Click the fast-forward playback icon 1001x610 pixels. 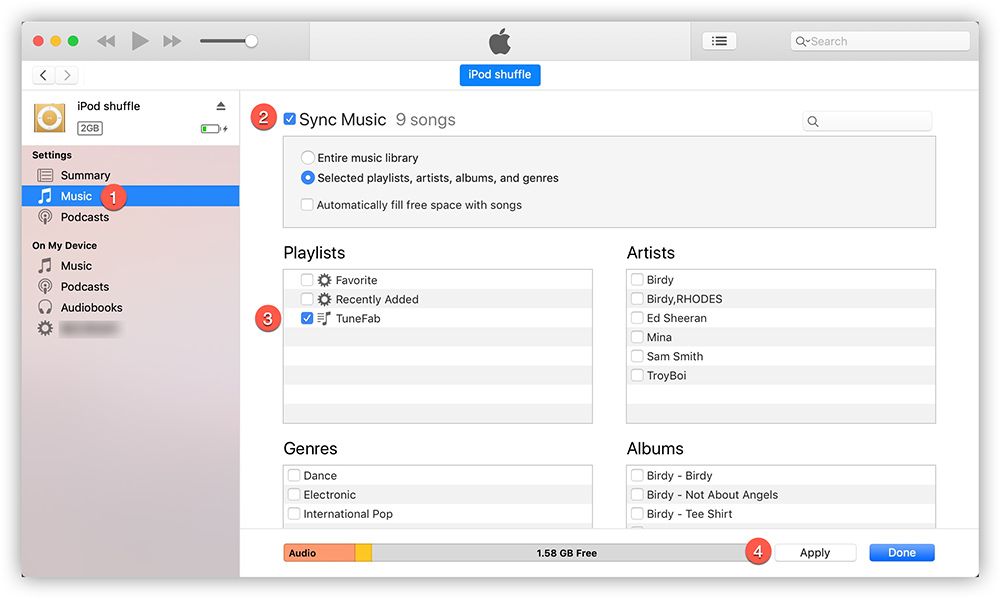(171, 40)
